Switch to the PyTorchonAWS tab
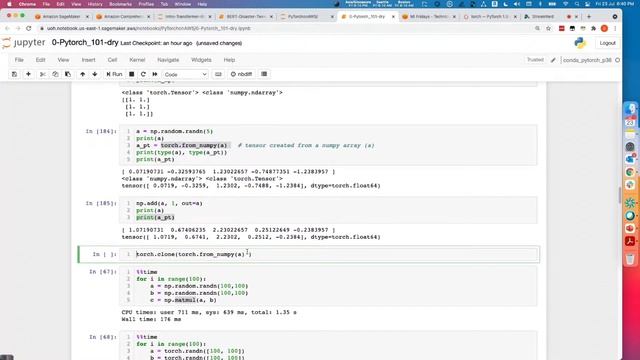Image resolution: width=640 pixels, height=360 pixels. point(307,17)
